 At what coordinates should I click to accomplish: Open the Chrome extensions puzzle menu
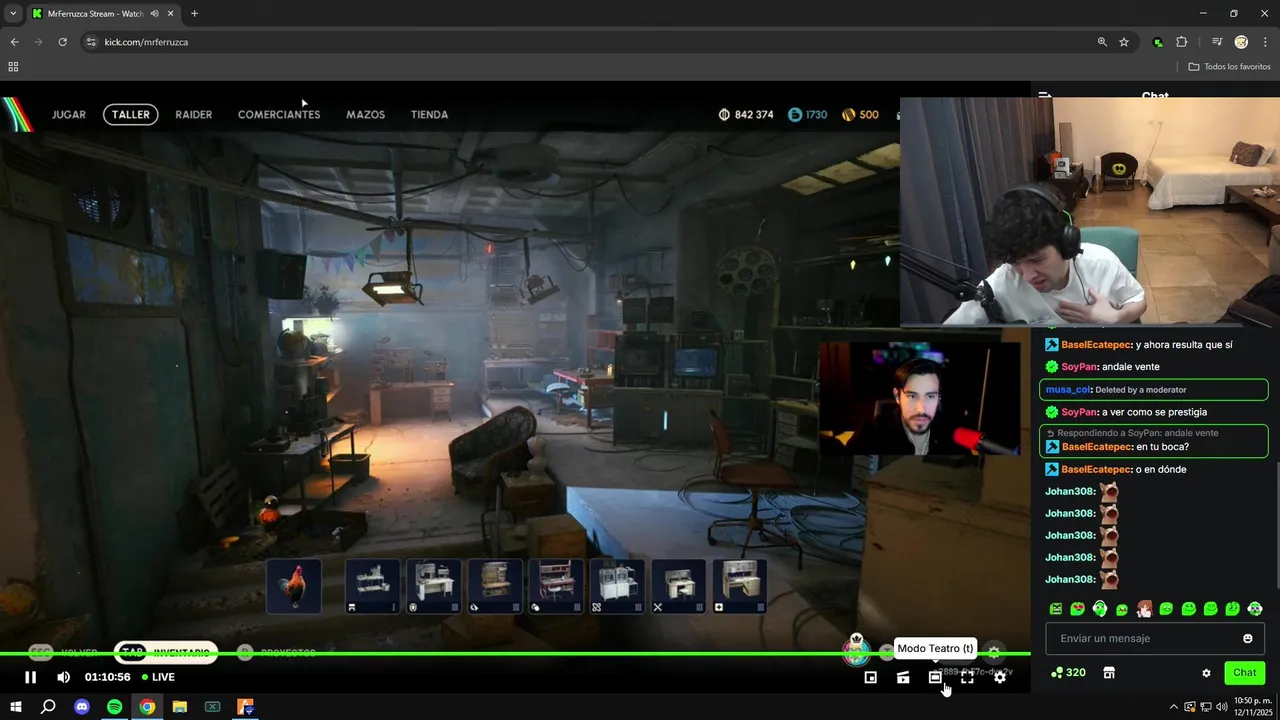click(1182, 42)
